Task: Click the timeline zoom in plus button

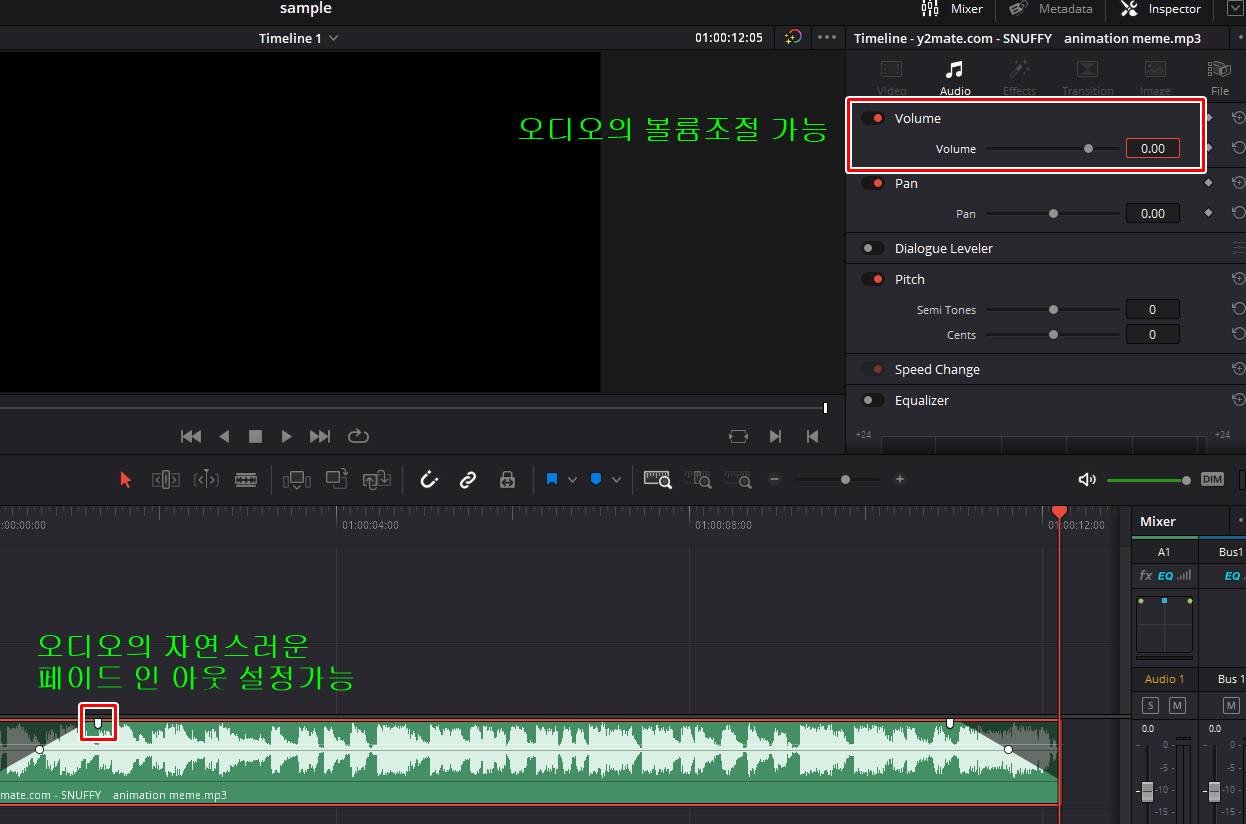Action: [900, 480]
